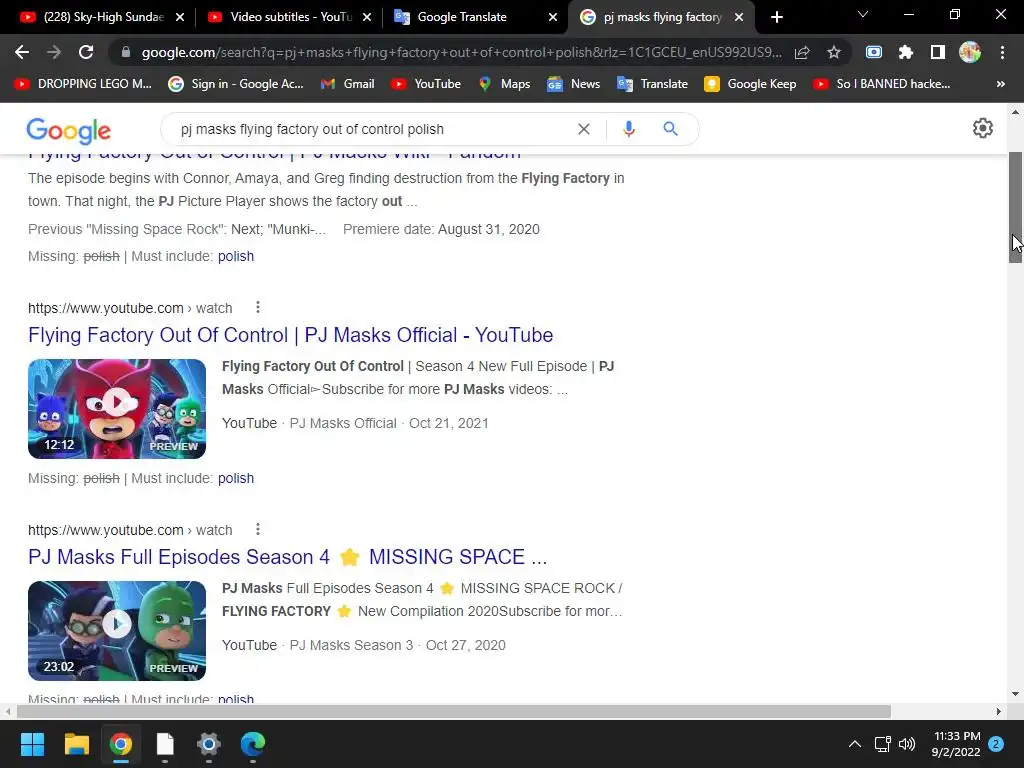Go back with the browser back arrow
Screen dimensions: 1024x768
coord(22,52)
